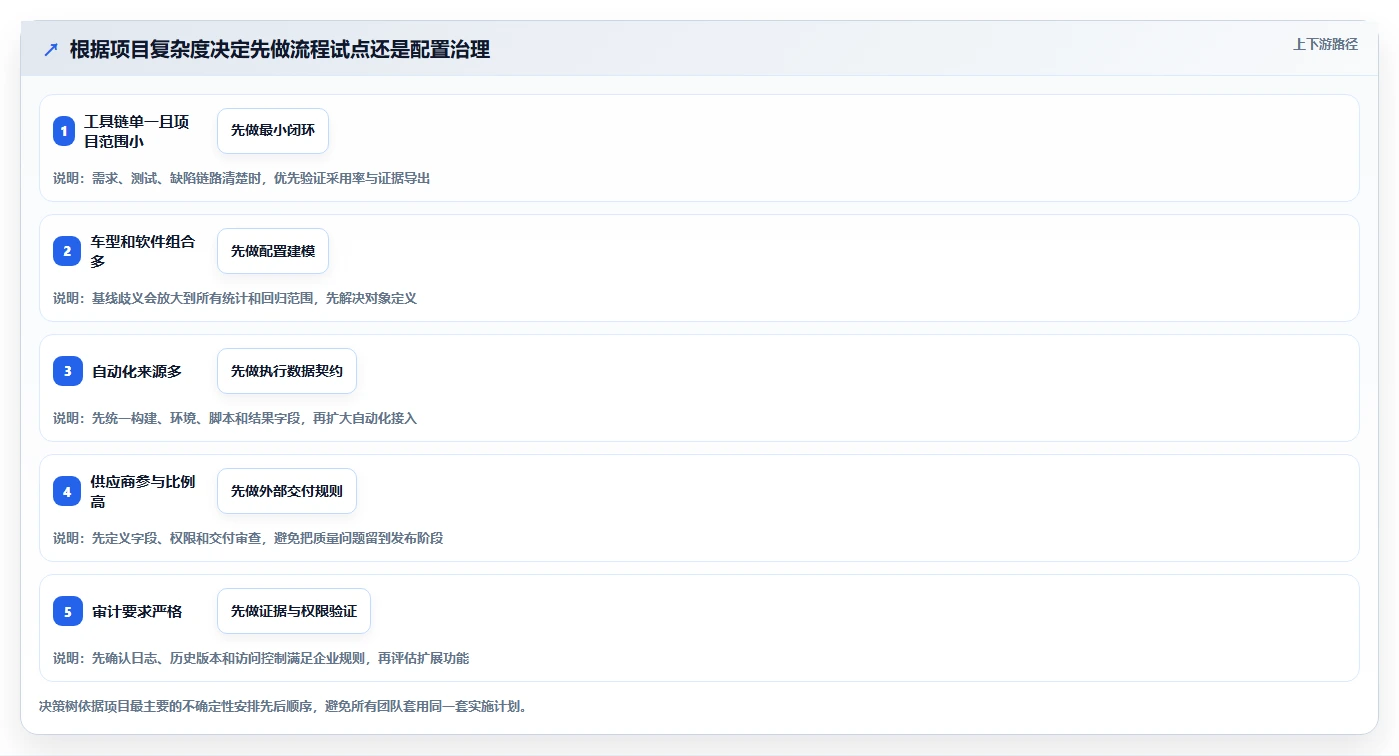Click condition text 车型和软件组合多
The image size is (1399, 756).
143,251
